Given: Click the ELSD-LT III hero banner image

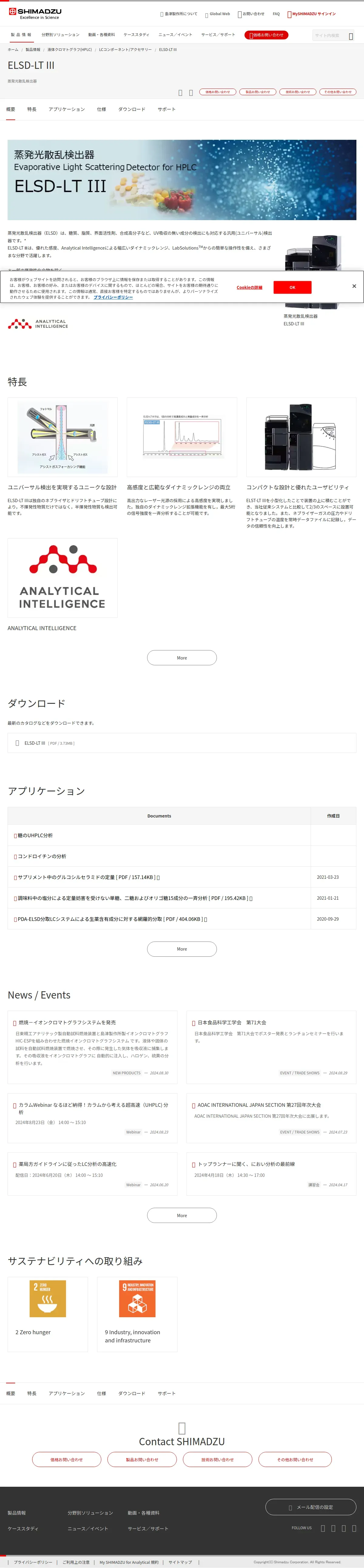Looking at the screenshot, I should tap(182, 180).
